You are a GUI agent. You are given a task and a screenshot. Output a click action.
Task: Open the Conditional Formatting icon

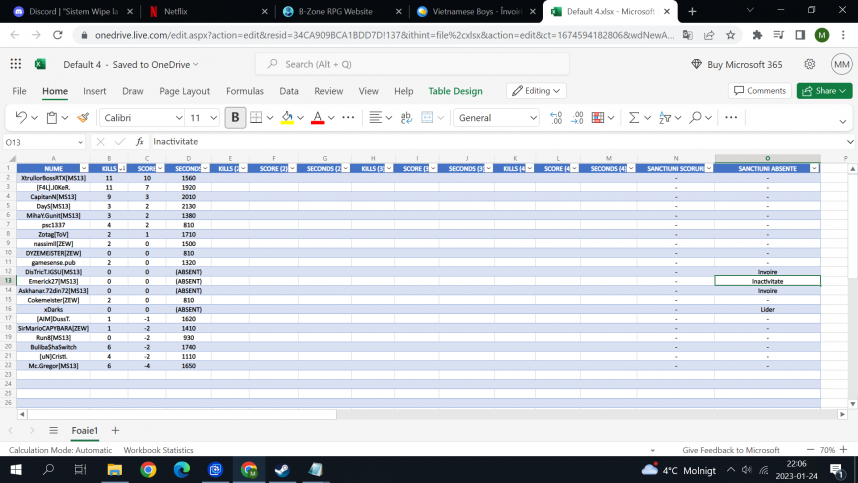click(598, 118)
